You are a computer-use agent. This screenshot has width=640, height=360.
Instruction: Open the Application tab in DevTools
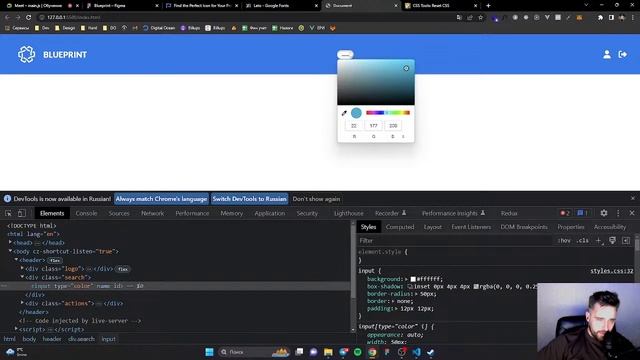point(269,213)
